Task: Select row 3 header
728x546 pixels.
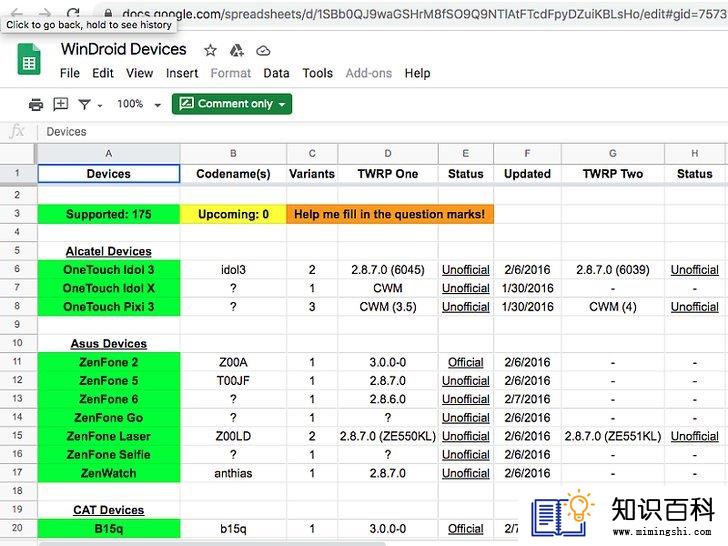Action: pos(17,214)
